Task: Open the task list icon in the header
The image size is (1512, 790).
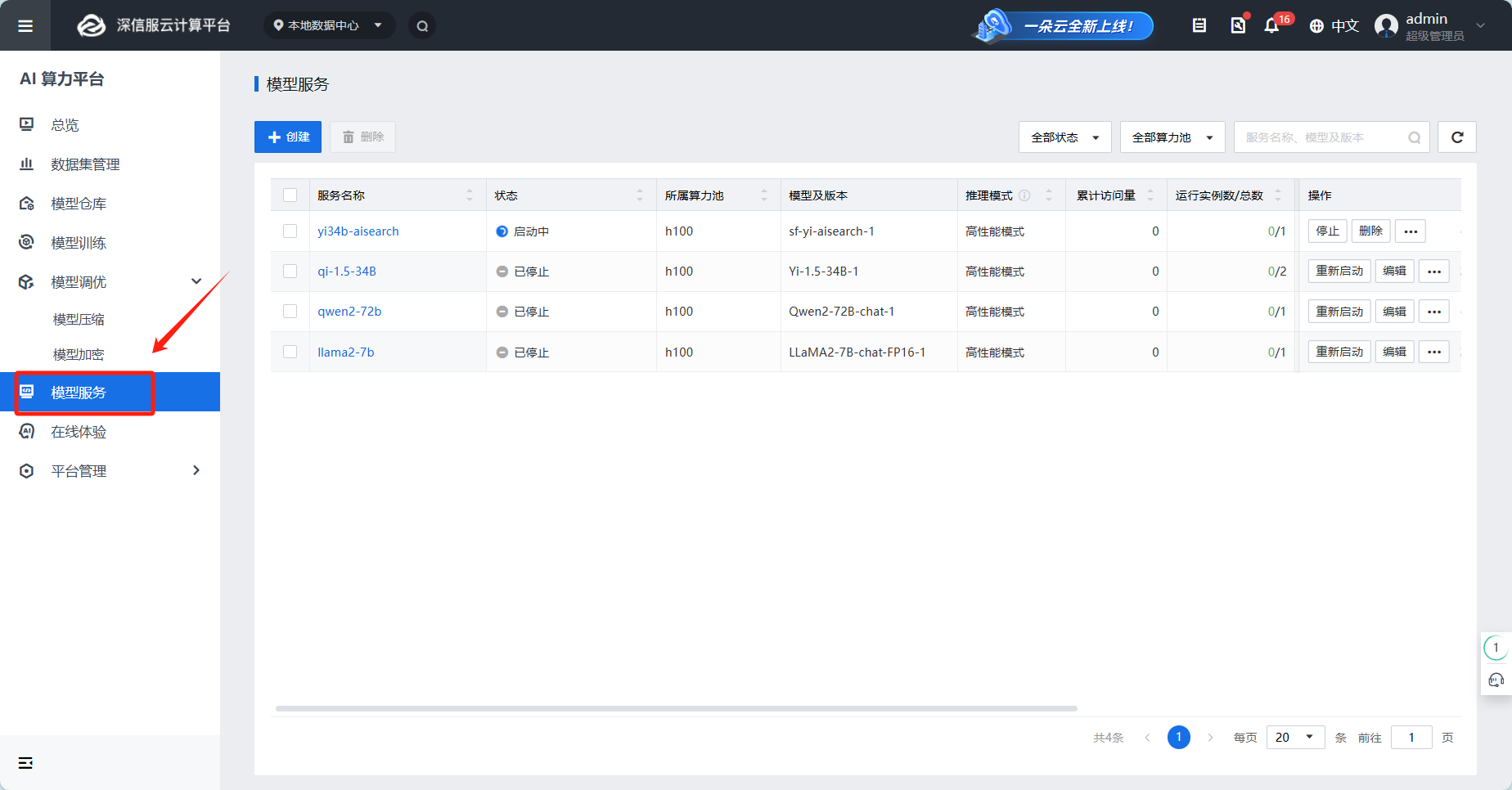Action: (x=1199, y=25)
